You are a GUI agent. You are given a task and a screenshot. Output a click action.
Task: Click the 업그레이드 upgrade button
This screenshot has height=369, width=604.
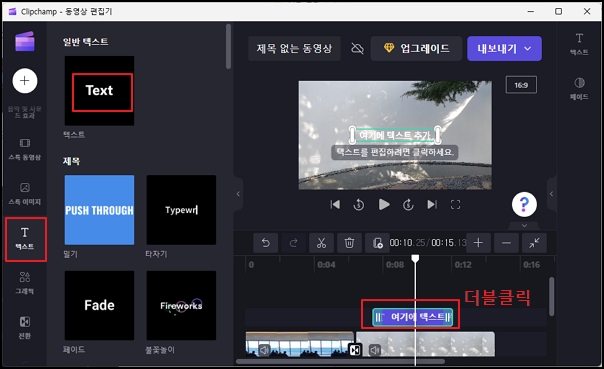[416, 49]
